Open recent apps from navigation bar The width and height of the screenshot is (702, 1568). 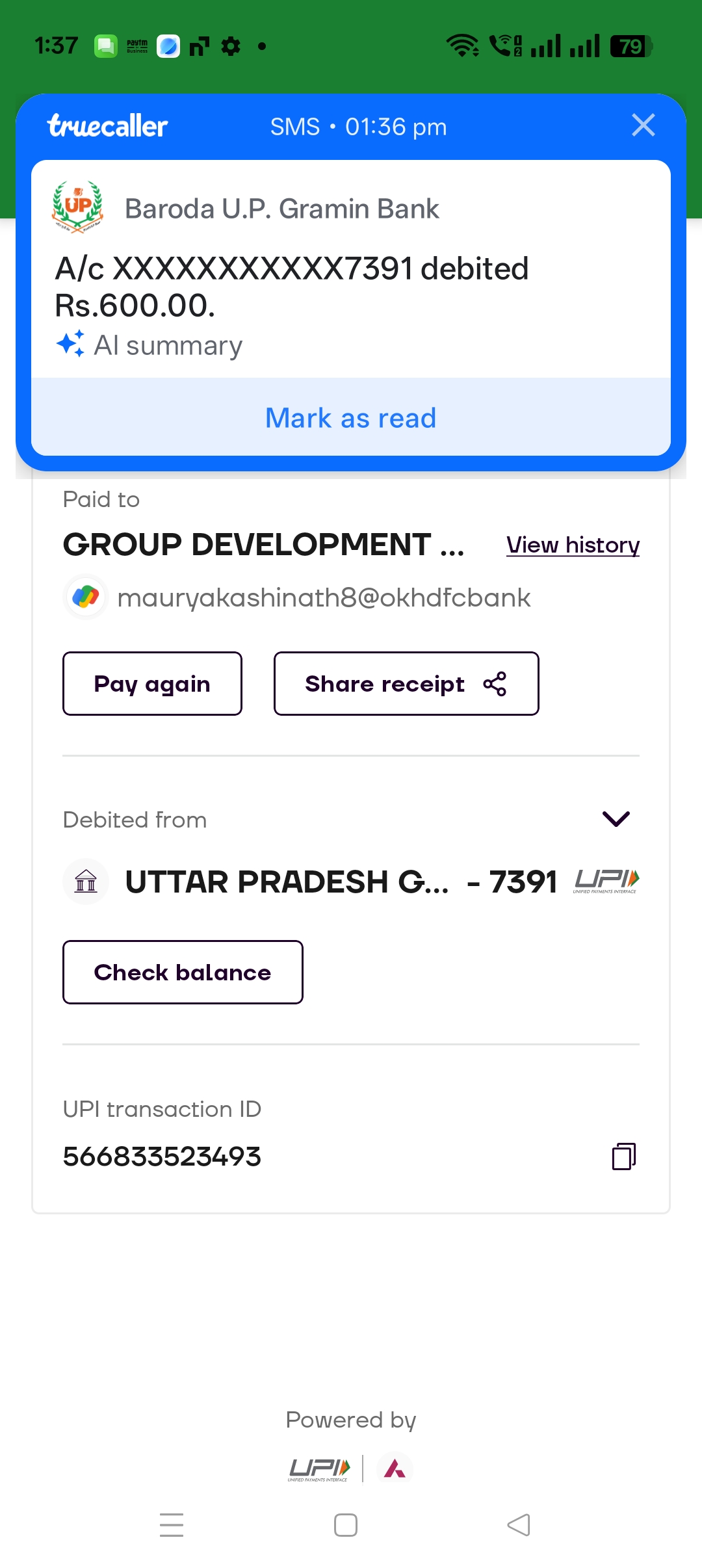(x=172, y=1524)
